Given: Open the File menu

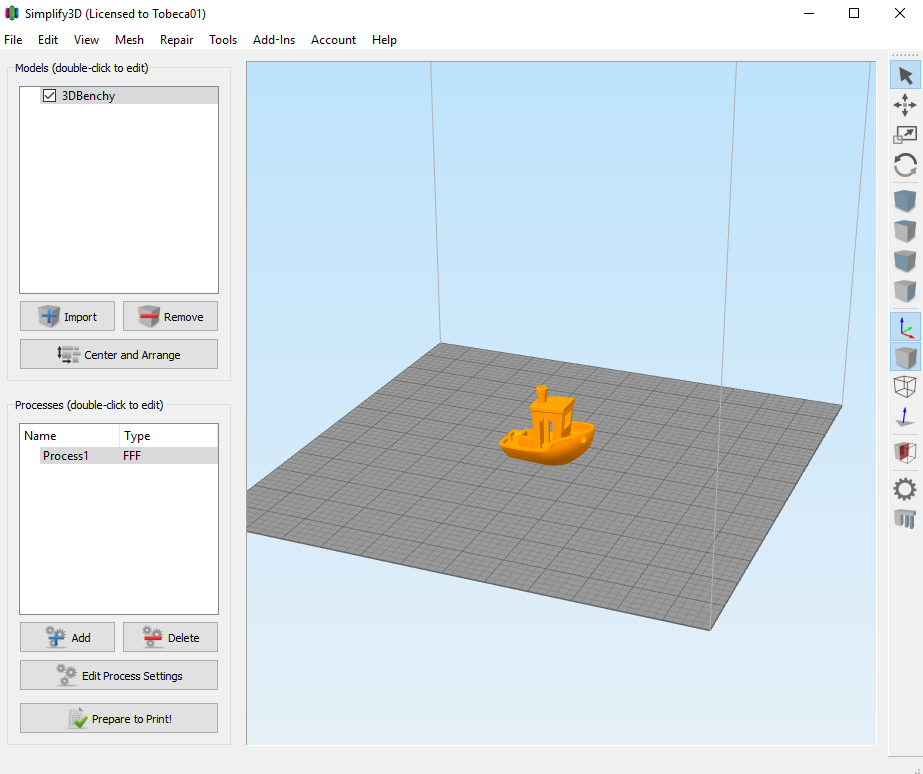Looking at the screenshot, I should [x=13, y=39].
